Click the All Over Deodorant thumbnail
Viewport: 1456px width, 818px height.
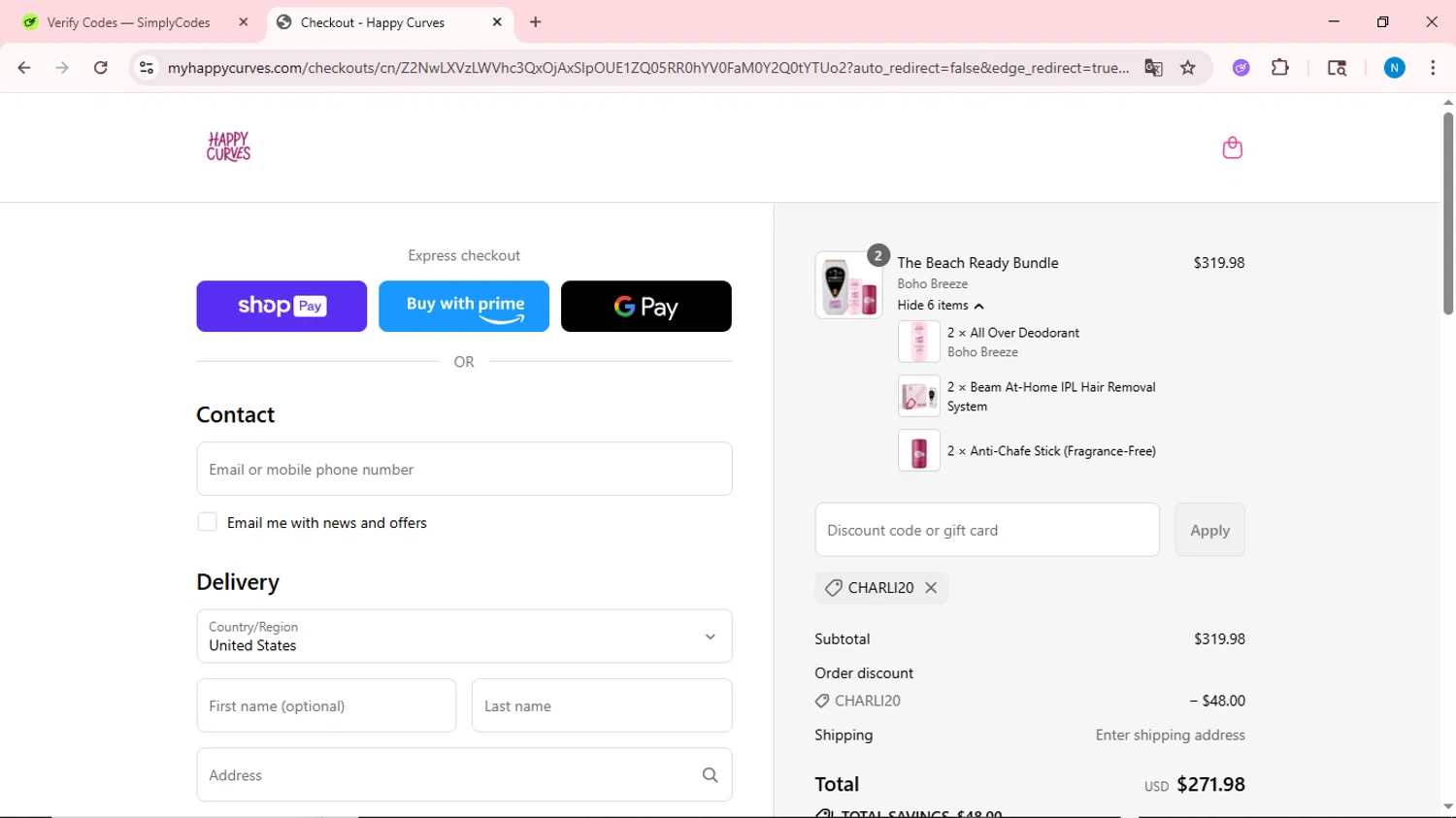pos(918,342)
